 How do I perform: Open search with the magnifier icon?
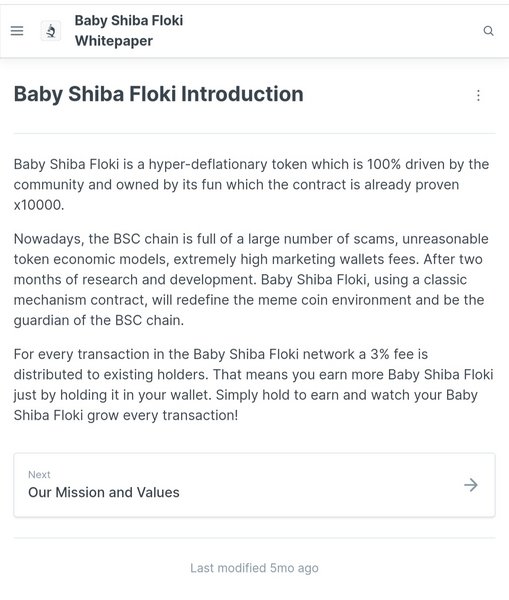(488, 31)
